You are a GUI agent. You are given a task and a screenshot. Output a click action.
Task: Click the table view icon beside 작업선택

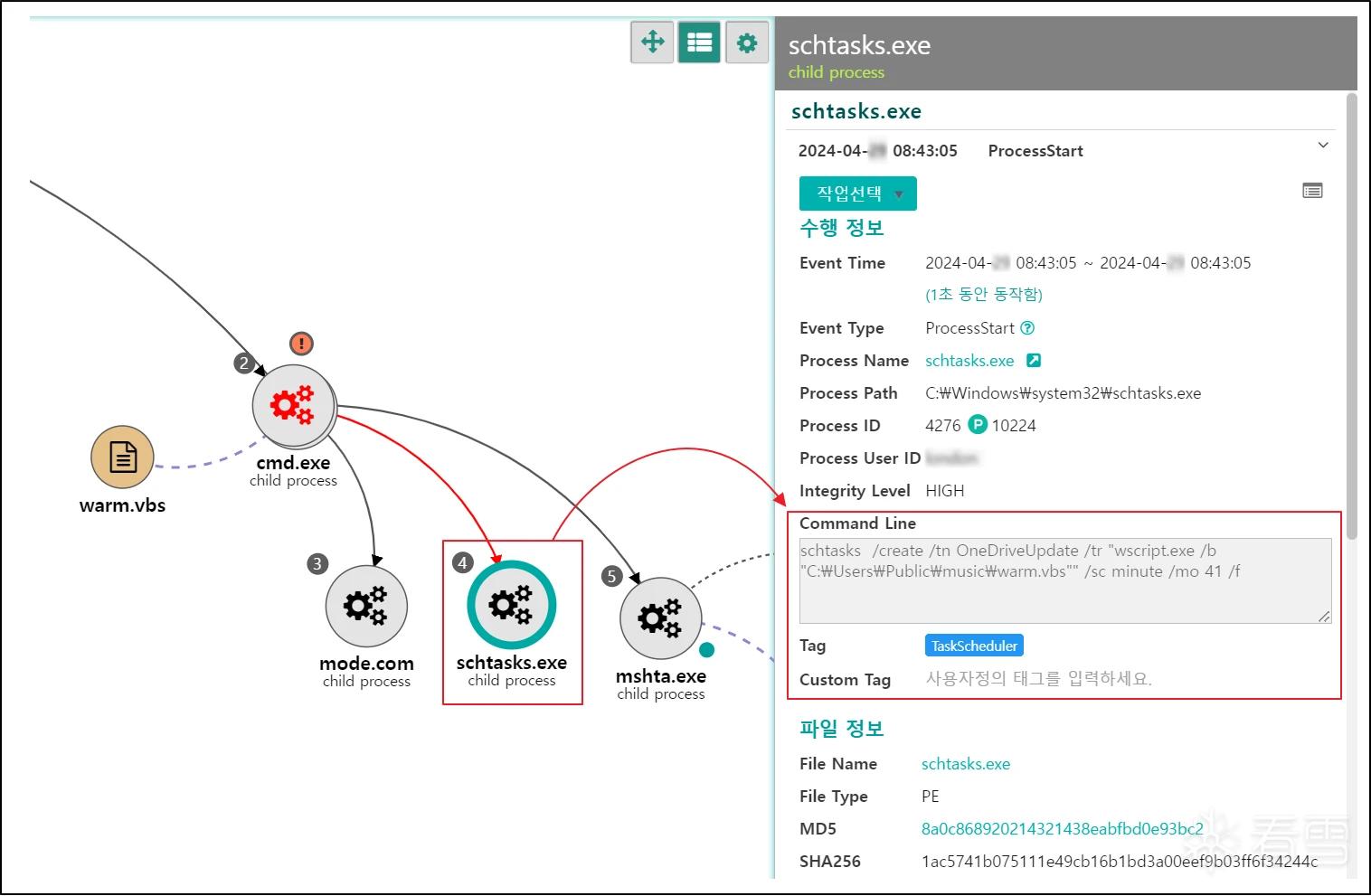tap(1312, 191)
